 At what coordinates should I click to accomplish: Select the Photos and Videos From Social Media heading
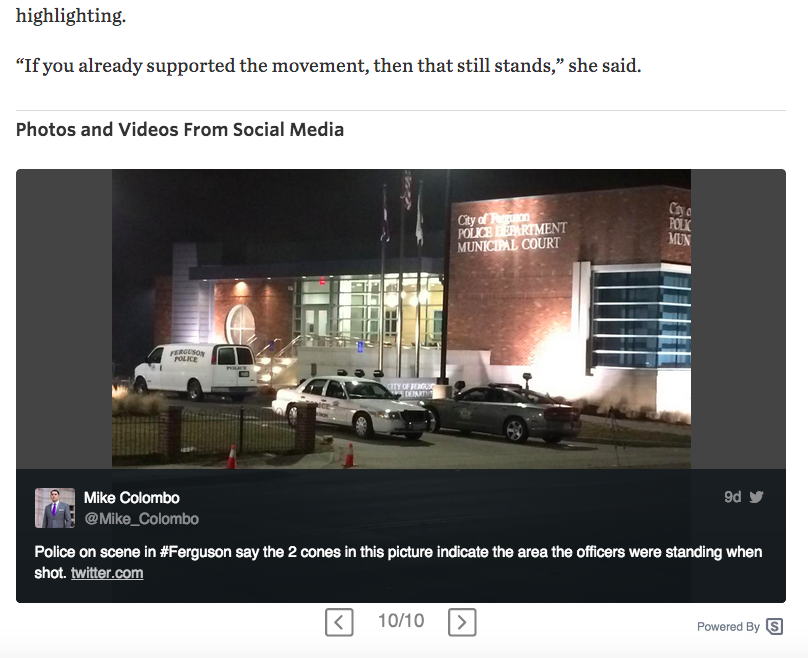click(180, 129)
